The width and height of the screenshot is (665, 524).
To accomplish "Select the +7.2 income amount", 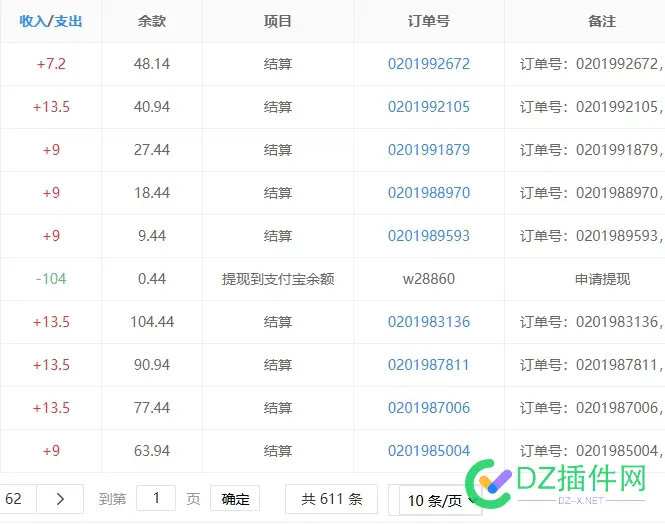I will tap(51, 64).
